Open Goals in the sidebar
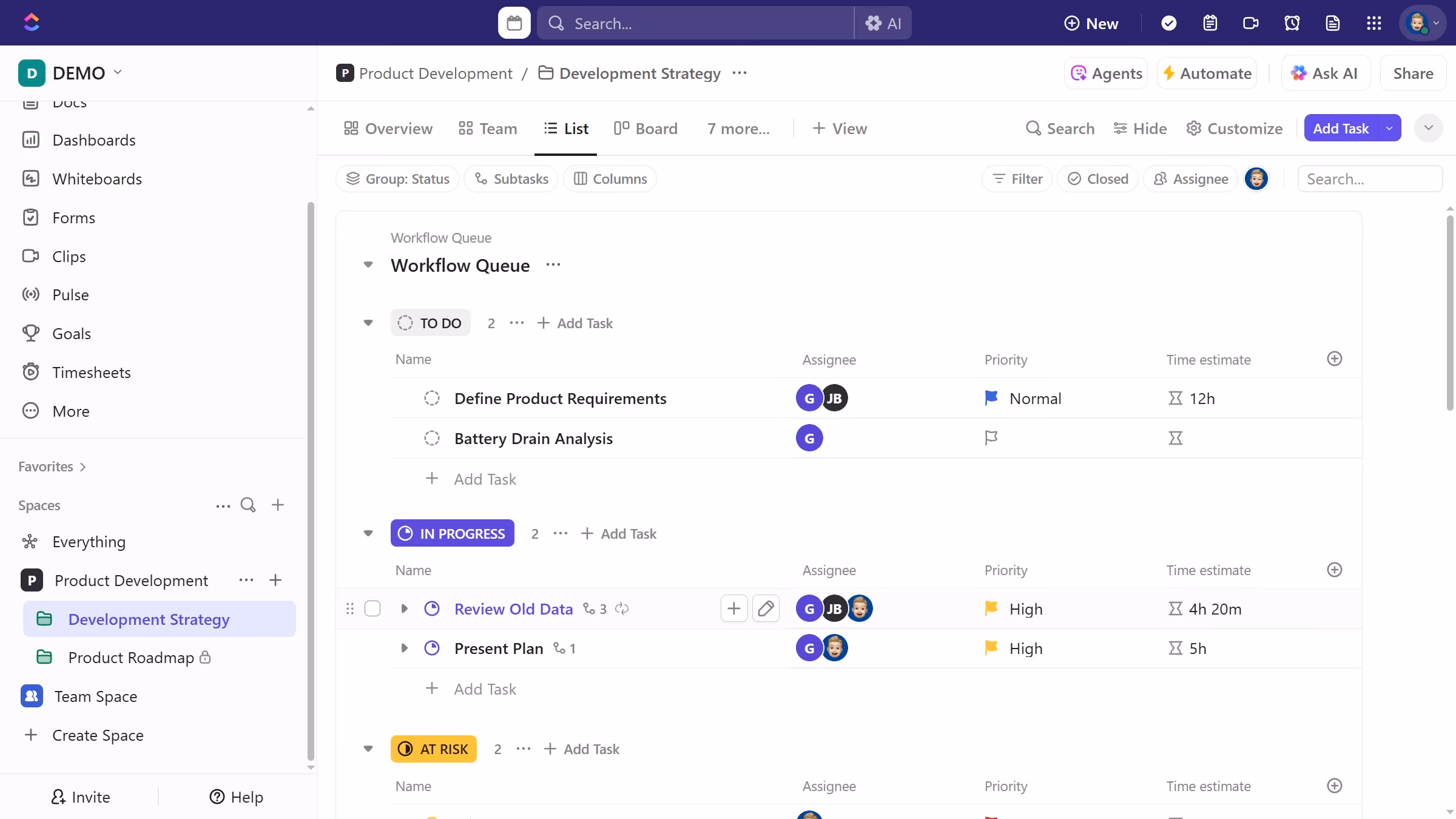 [x=72, y=334]
